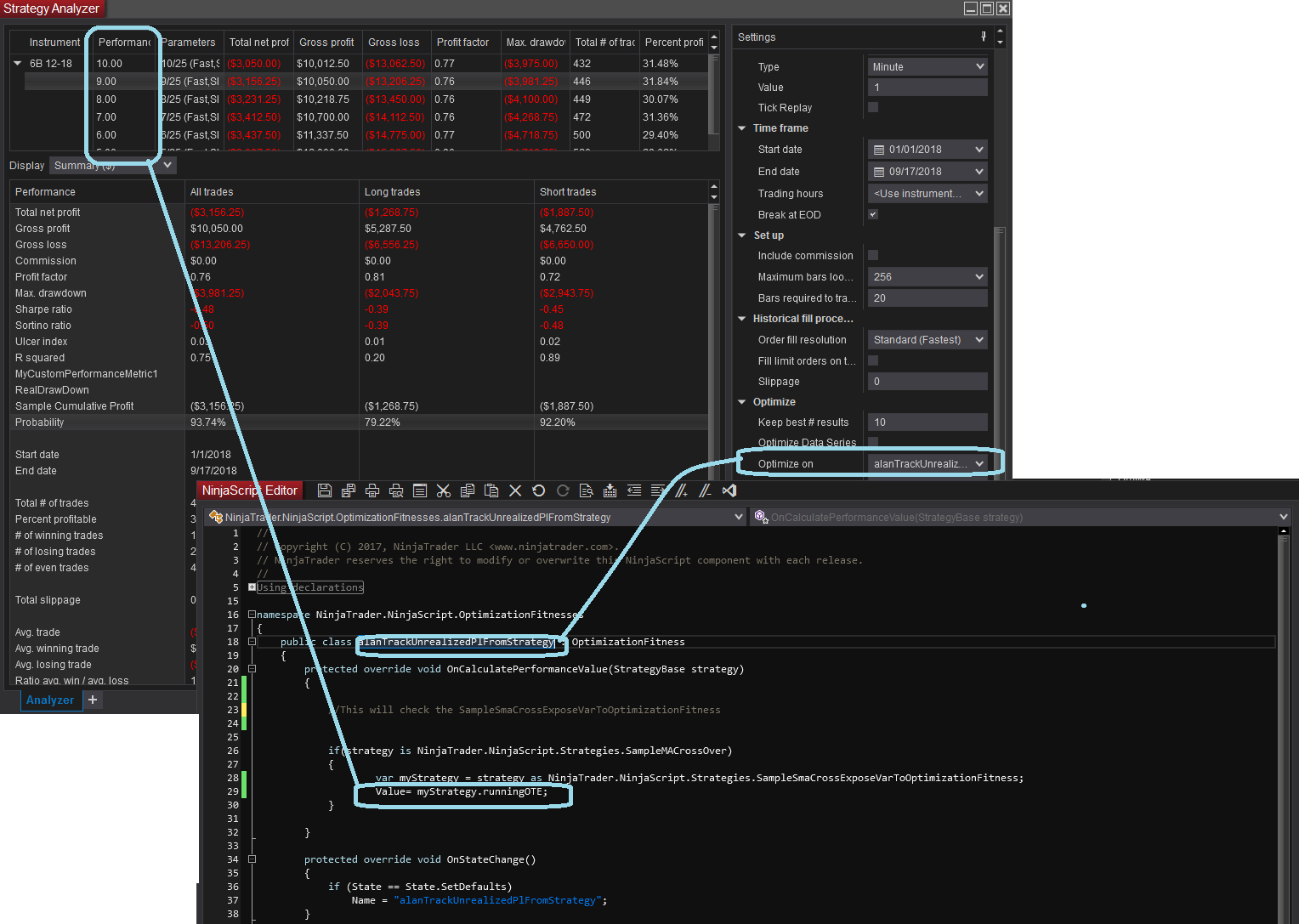Paste clipboard with the editor paste icon
The image size is (1299, 924).
(x=491, y=490)
